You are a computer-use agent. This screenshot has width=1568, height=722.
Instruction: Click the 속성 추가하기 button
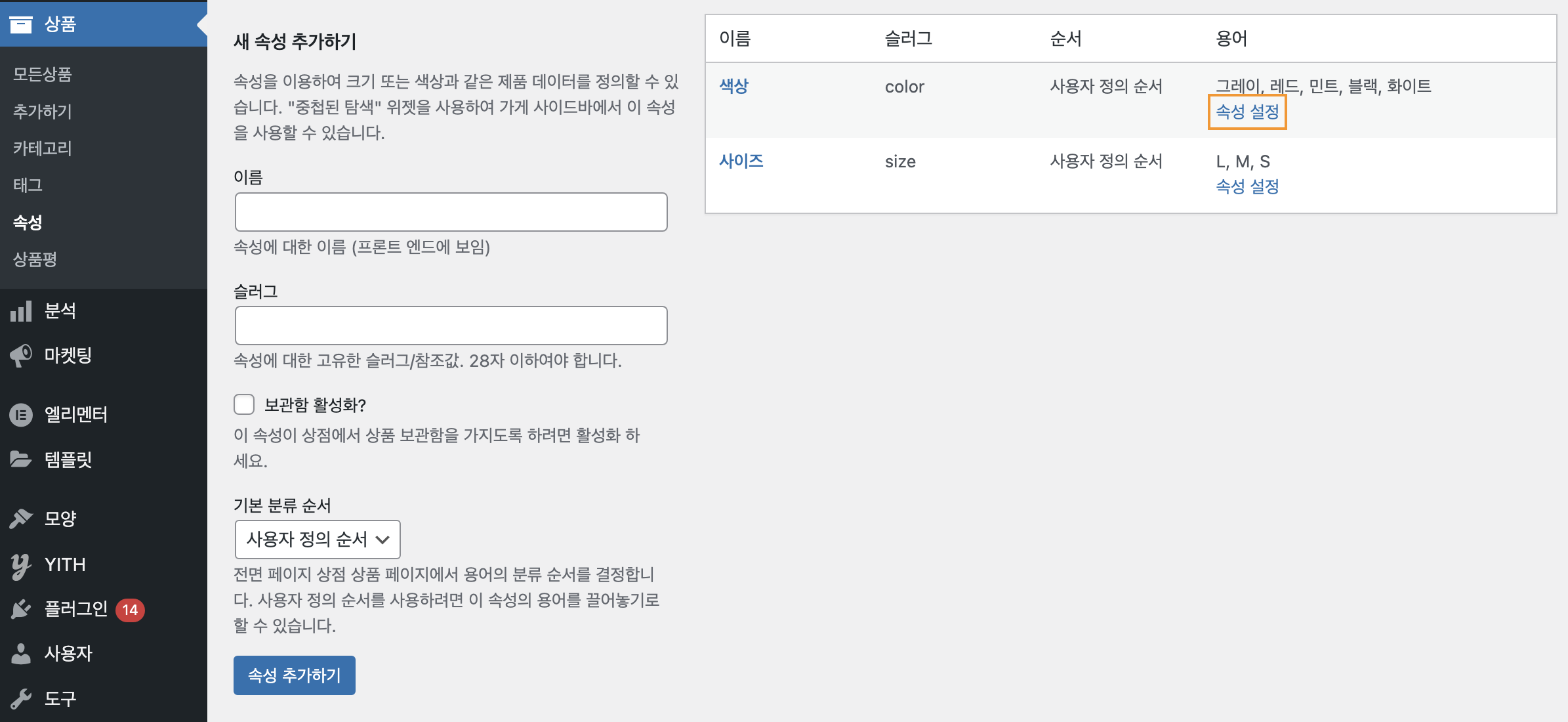click(x=295, y=675)
